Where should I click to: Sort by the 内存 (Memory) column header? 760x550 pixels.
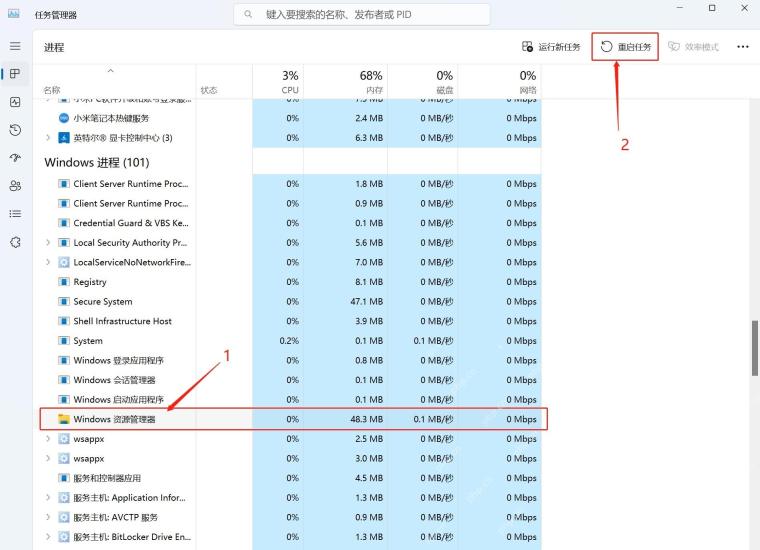(x=375, y=90)
